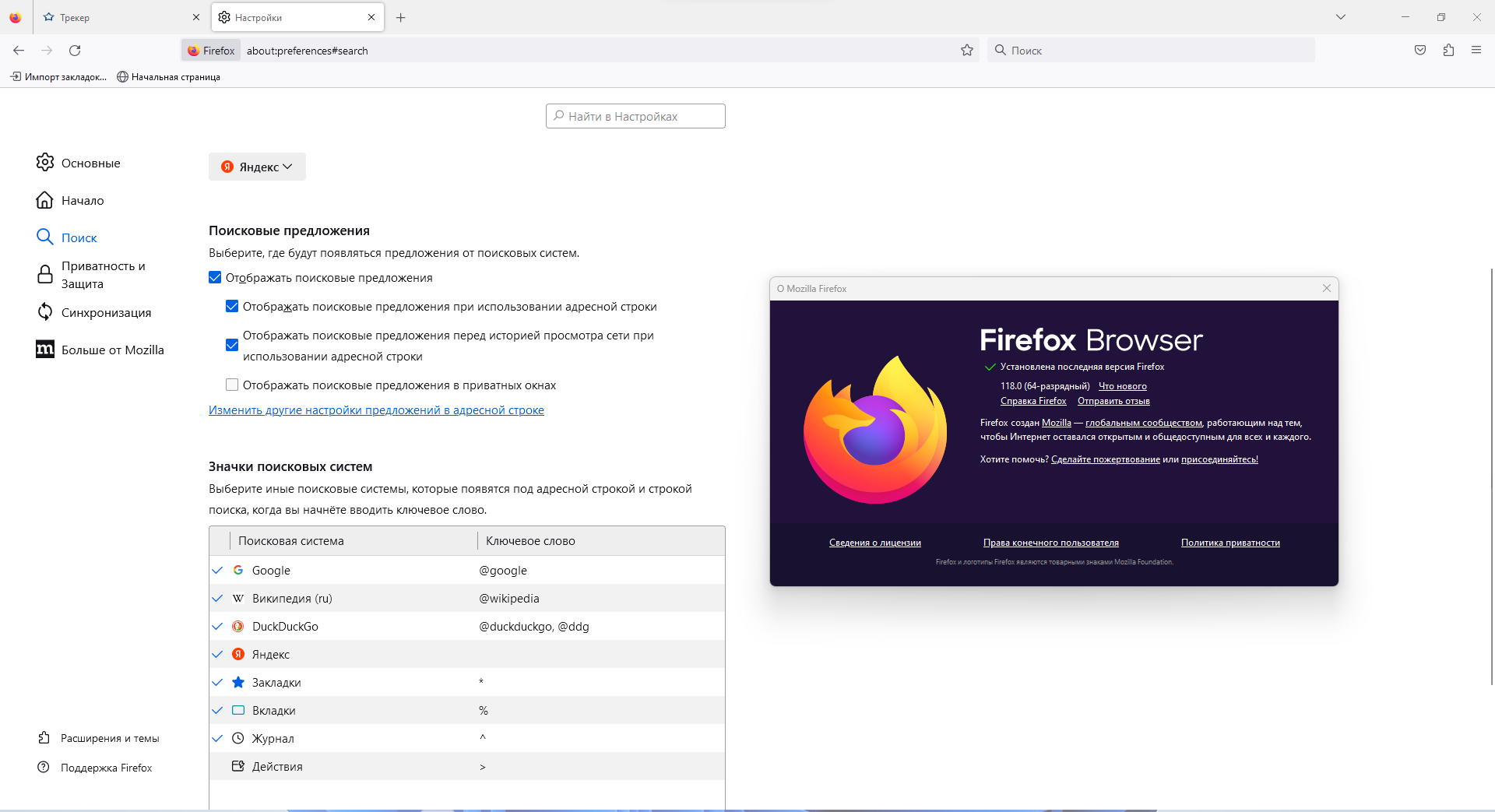
Task: Open the Яндекс default search engine dropdown
Action: click(x=257, y=167)
